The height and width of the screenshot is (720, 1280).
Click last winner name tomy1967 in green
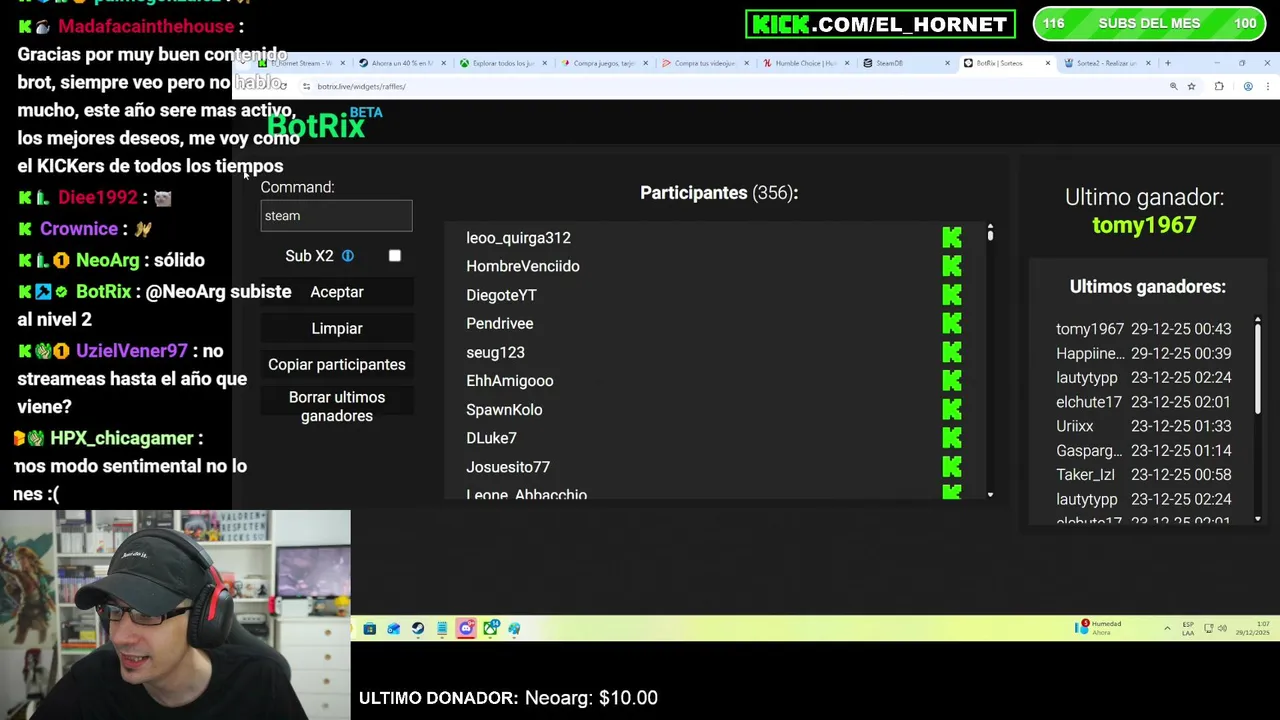[x=1144, y=225]
